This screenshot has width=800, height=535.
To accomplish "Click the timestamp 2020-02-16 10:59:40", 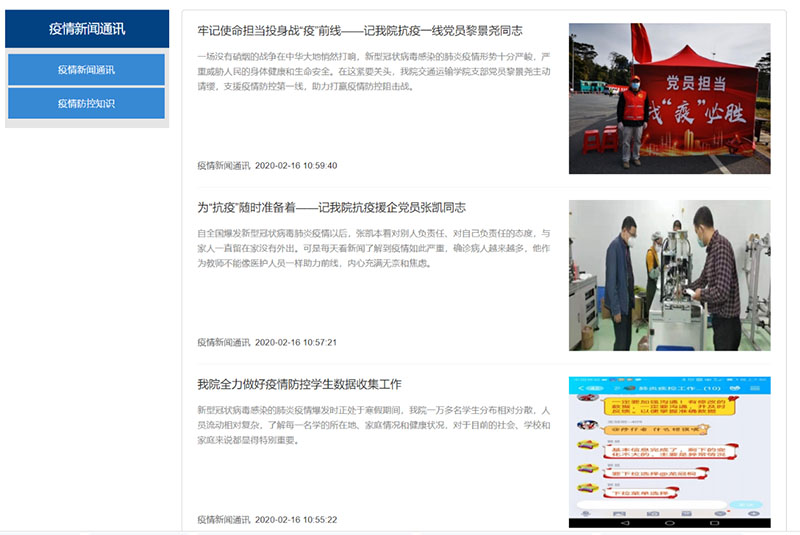I will 296,166.
